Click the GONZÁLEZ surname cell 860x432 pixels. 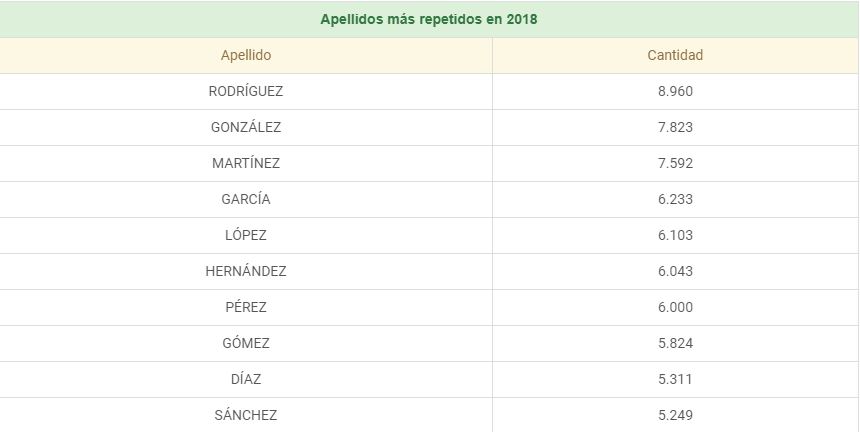click(246, 127)
